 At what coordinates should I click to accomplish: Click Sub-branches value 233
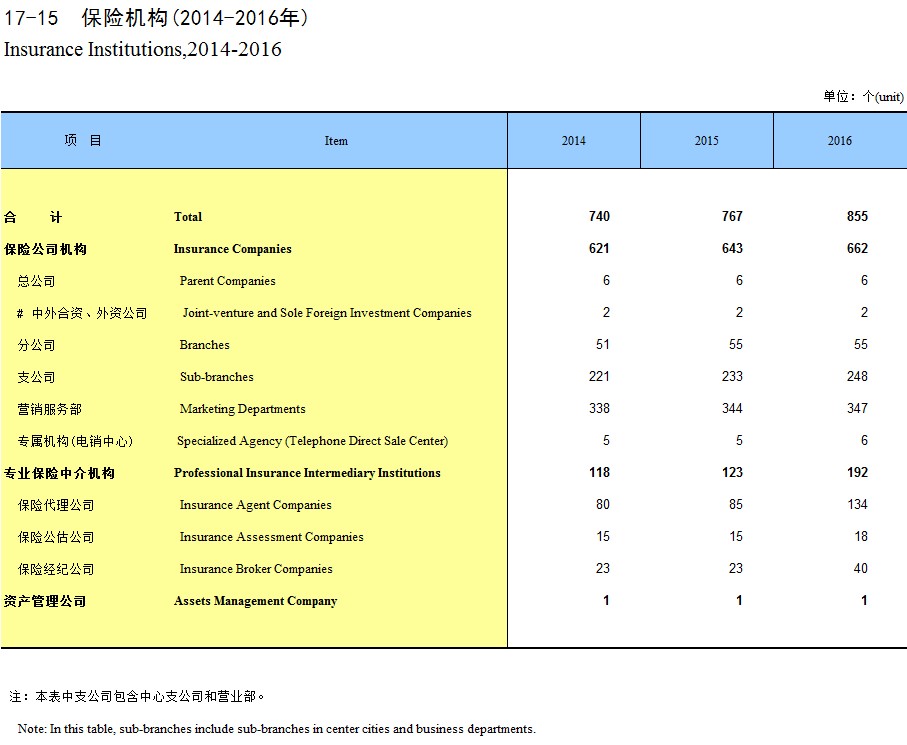pos(732,376)
